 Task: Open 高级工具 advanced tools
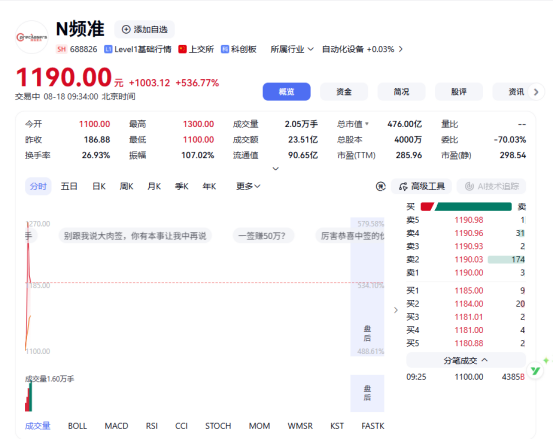point(421,186)
